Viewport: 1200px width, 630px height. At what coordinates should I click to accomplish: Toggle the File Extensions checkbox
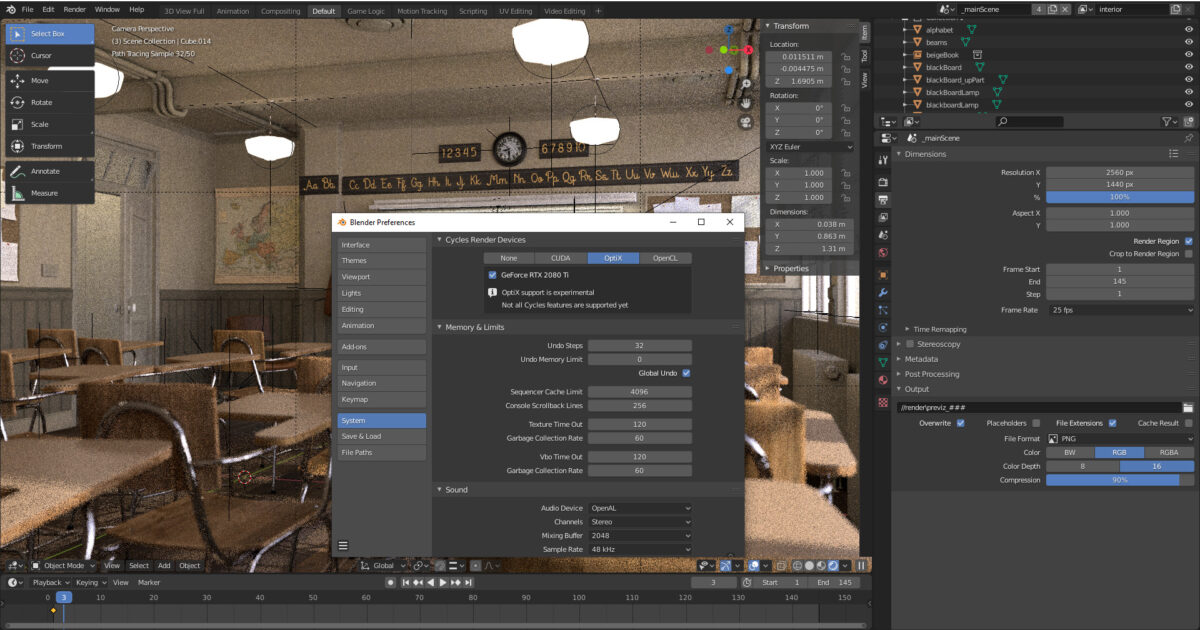coord(1112,423)
